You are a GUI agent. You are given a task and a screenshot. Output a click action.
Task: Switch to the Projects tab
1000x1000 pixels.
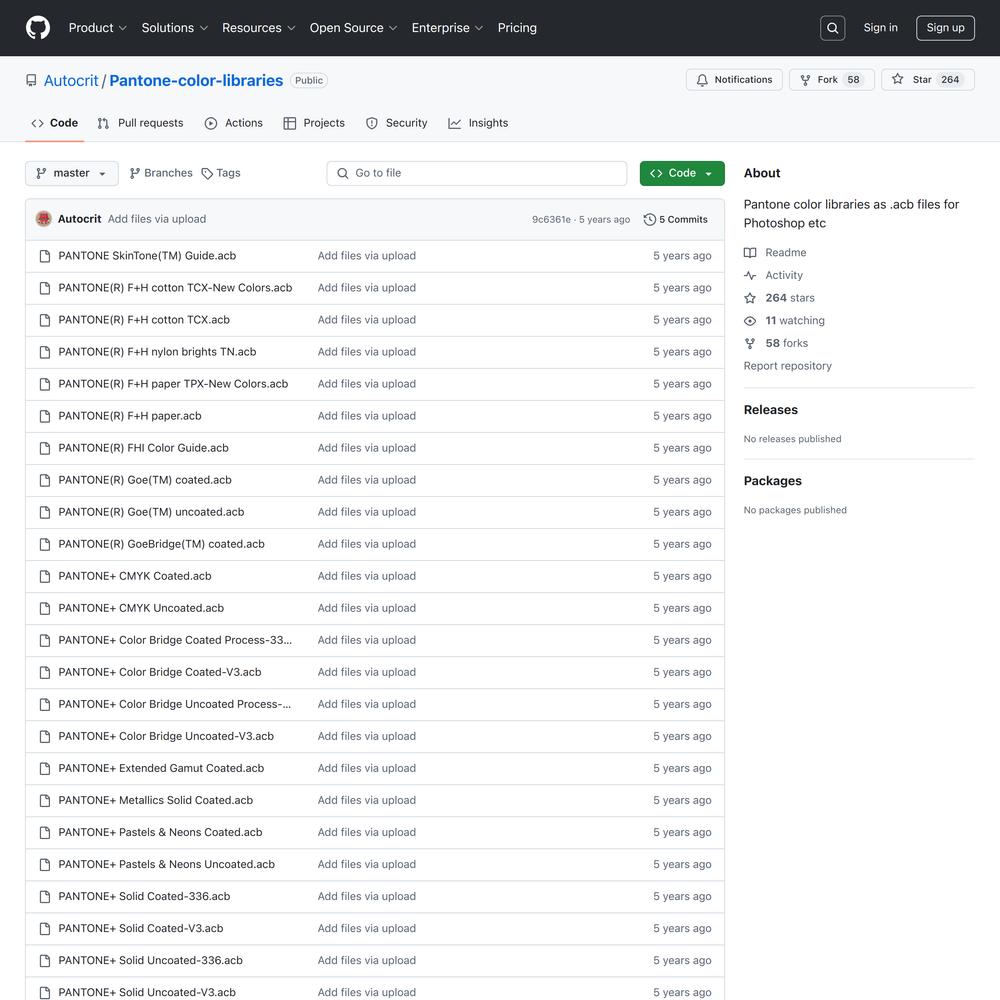314,123
